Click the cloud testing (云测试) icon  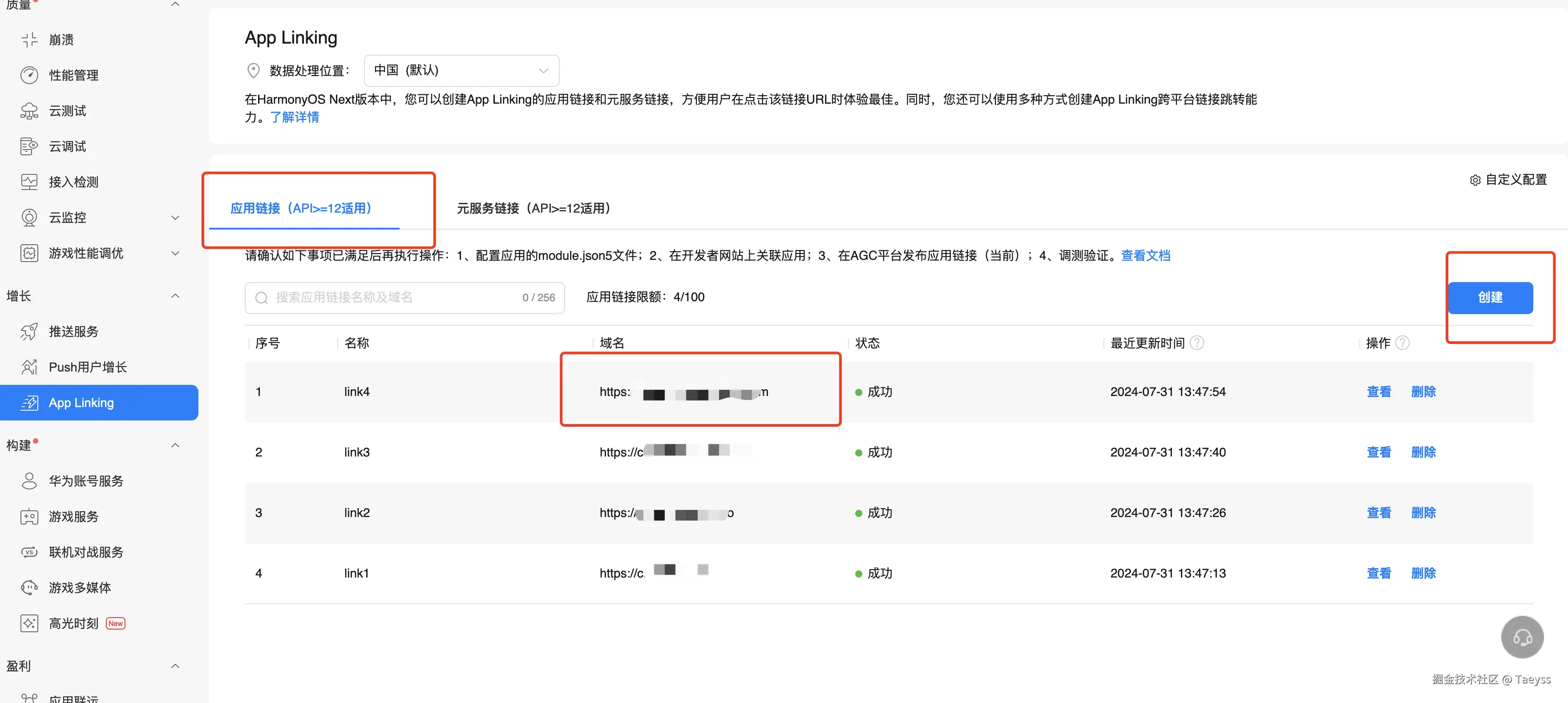click(x=28, y=111)
